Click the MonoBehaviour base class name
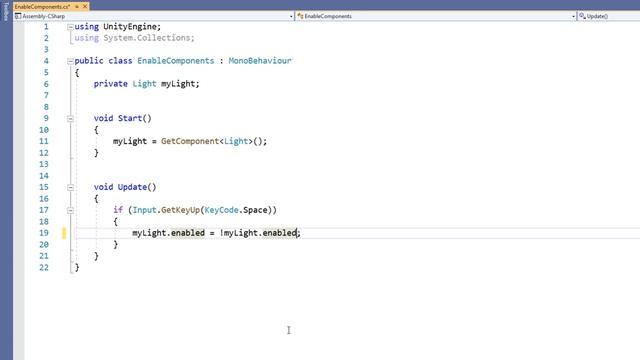The image size is (640, 360). pyautogui.click(x=260, y=61)
